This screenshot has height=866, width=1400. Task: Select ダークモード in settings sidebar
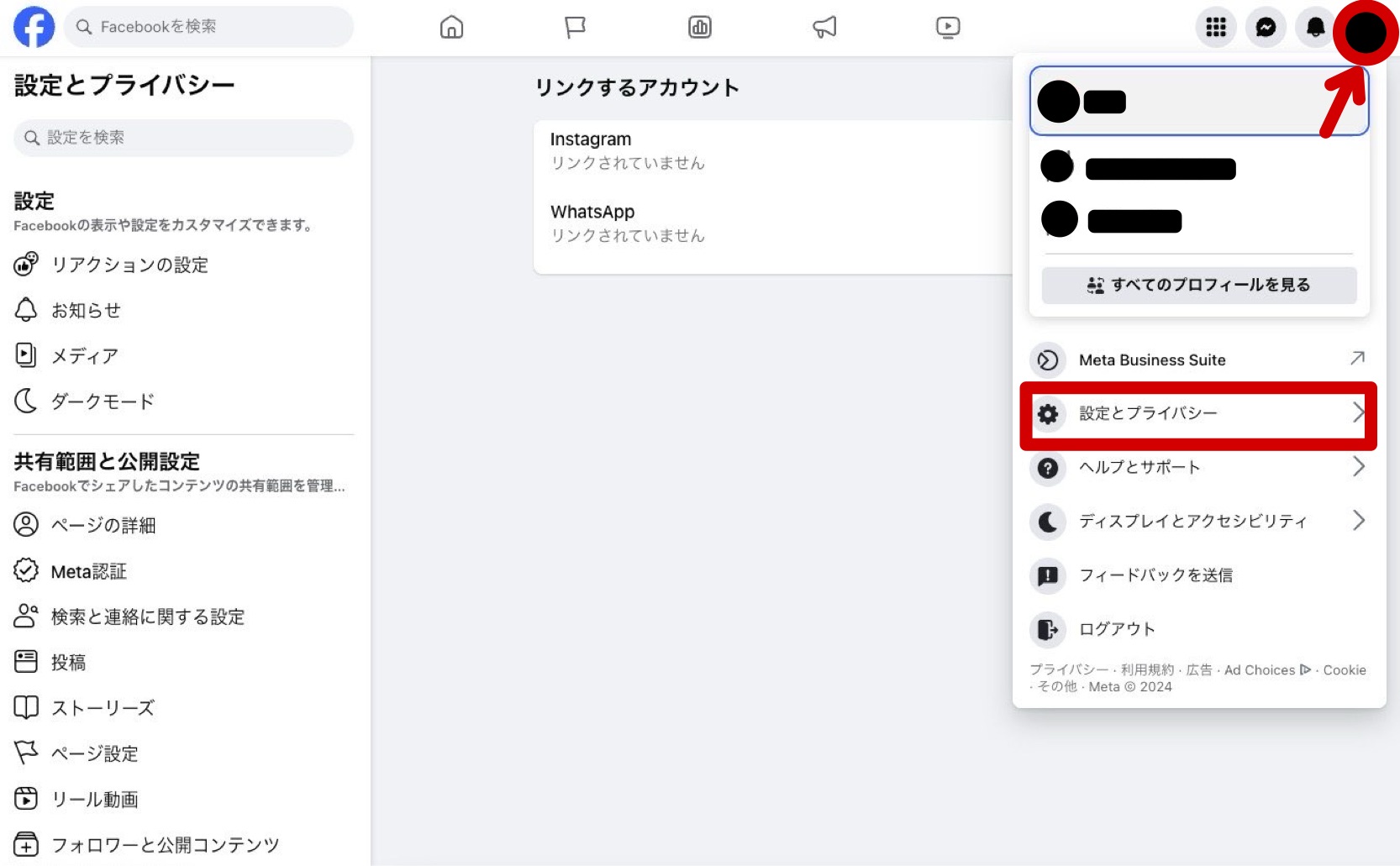pyautogui.click(x=103, y=402)
